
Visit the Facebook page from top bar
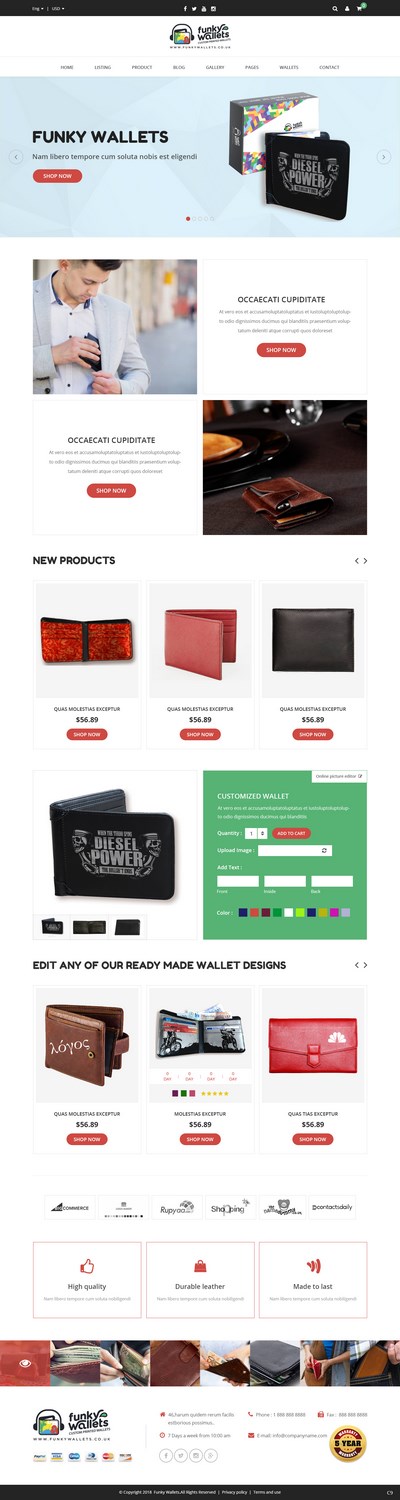coord(184,8)
